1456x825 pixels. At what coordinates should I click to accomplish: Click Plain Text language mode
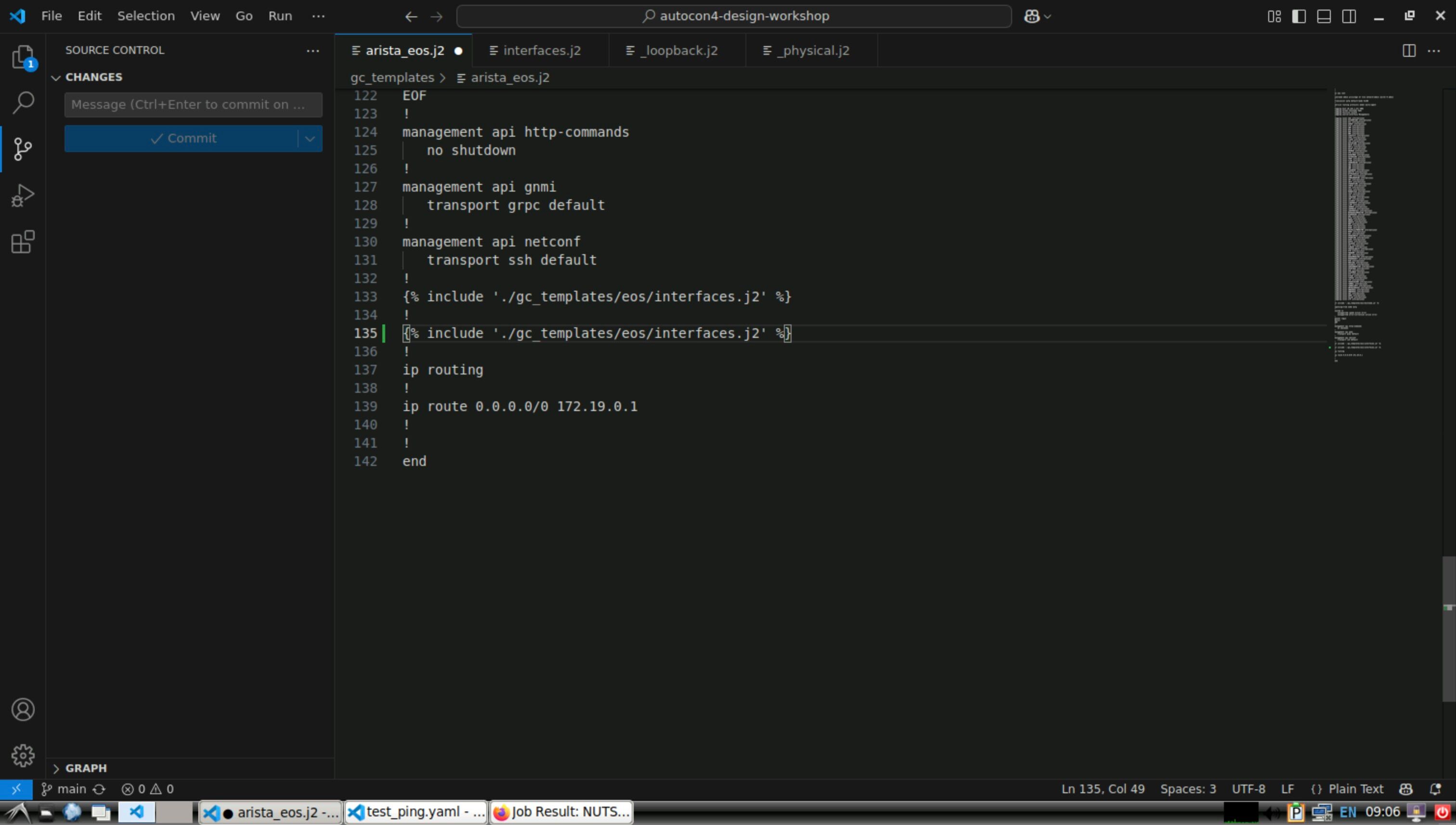click(1355, 789)
